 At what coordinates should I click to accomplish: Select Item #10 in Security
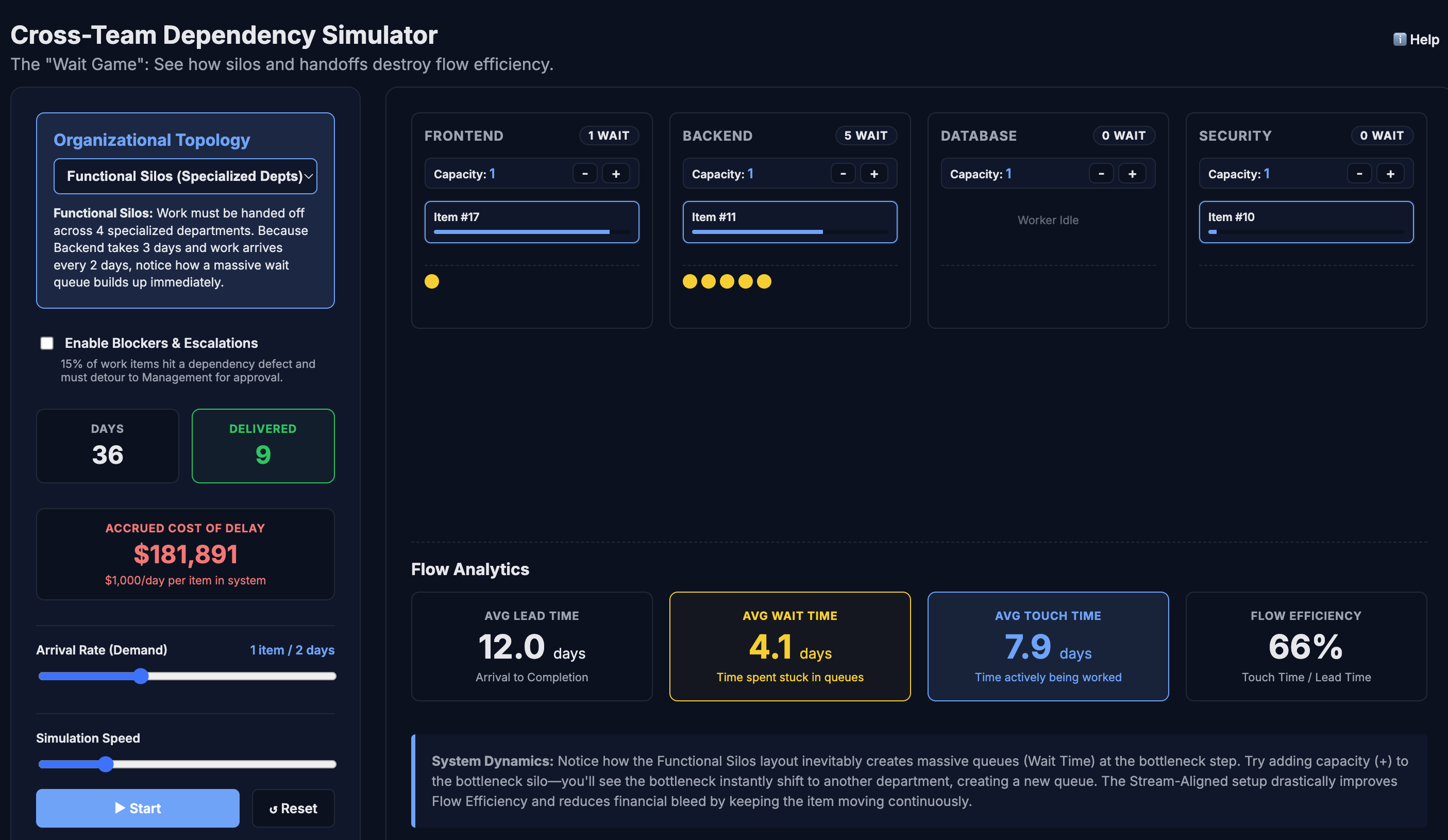[1306, 222]
